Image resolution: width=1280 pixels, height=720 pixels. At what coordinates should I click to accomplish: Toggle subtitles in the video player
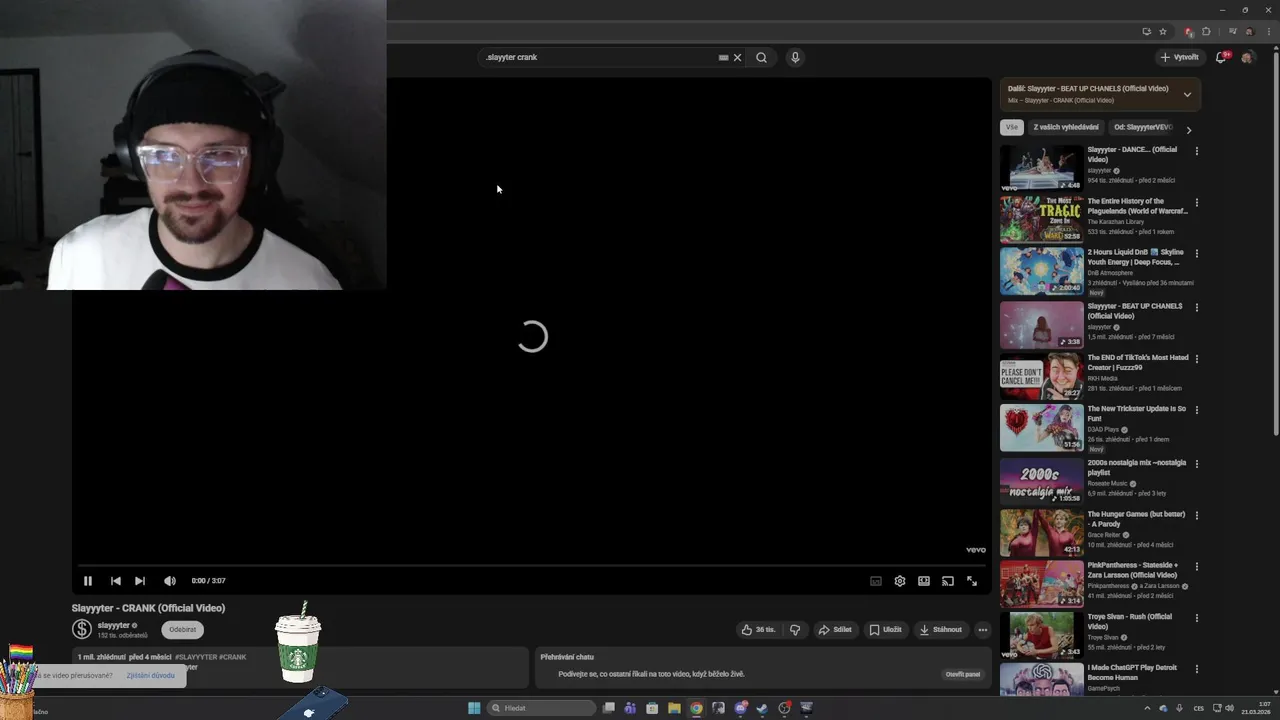coord(876,581)
